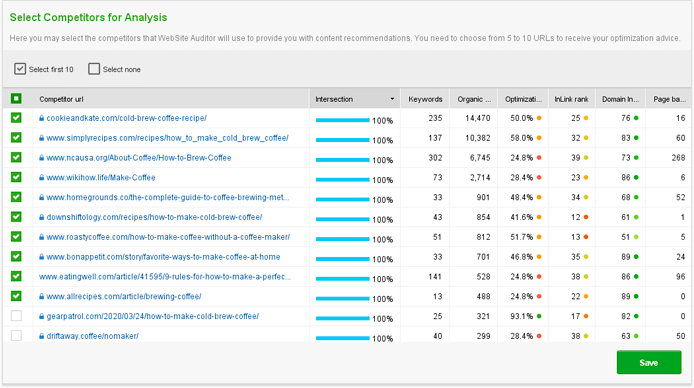The image size is (694, 388).
Task: Click the intersection progress bar for roastycoffee.com
Action: click(343, 239)
